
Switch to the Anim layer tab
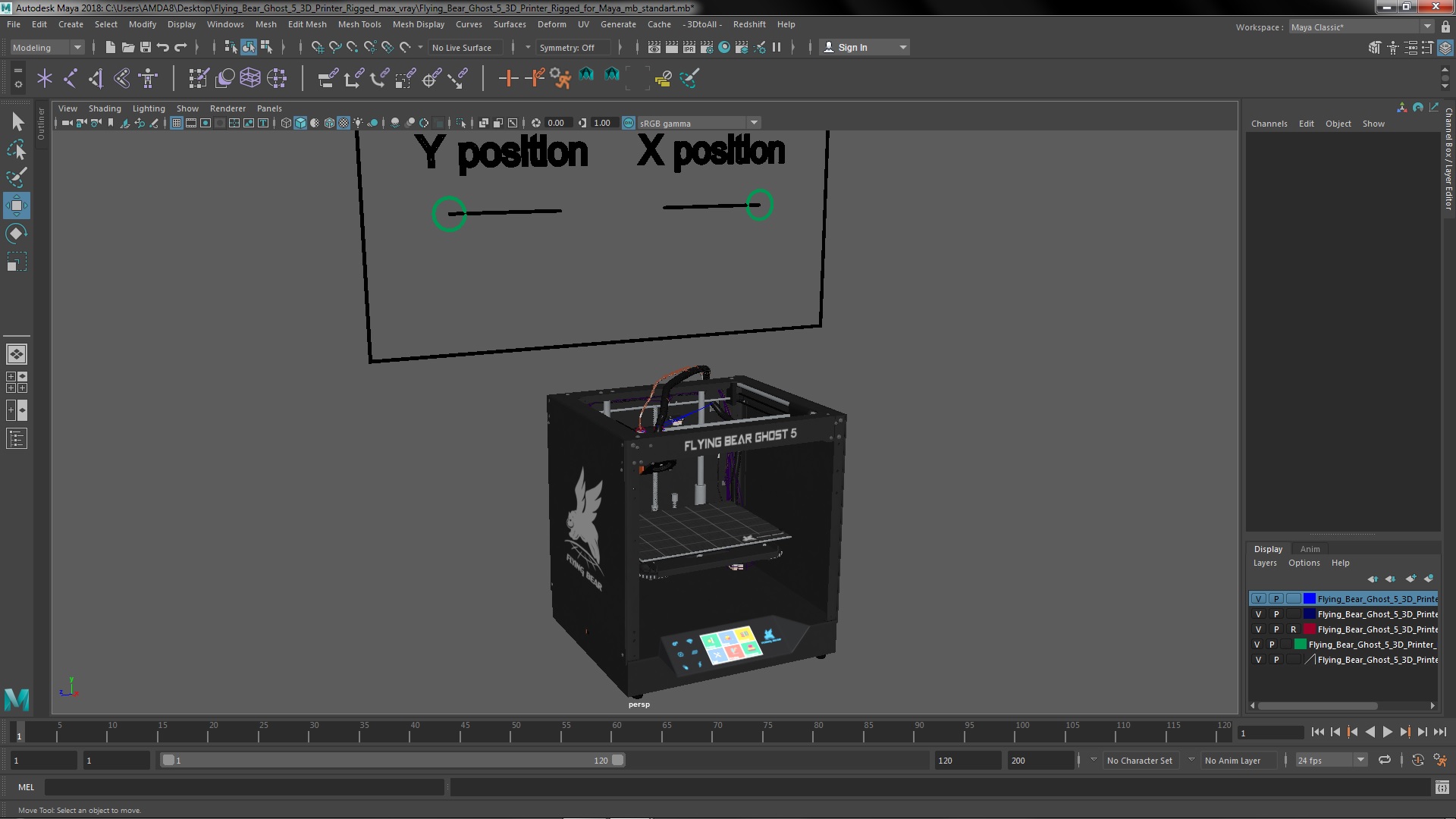tap(1310, 549)
